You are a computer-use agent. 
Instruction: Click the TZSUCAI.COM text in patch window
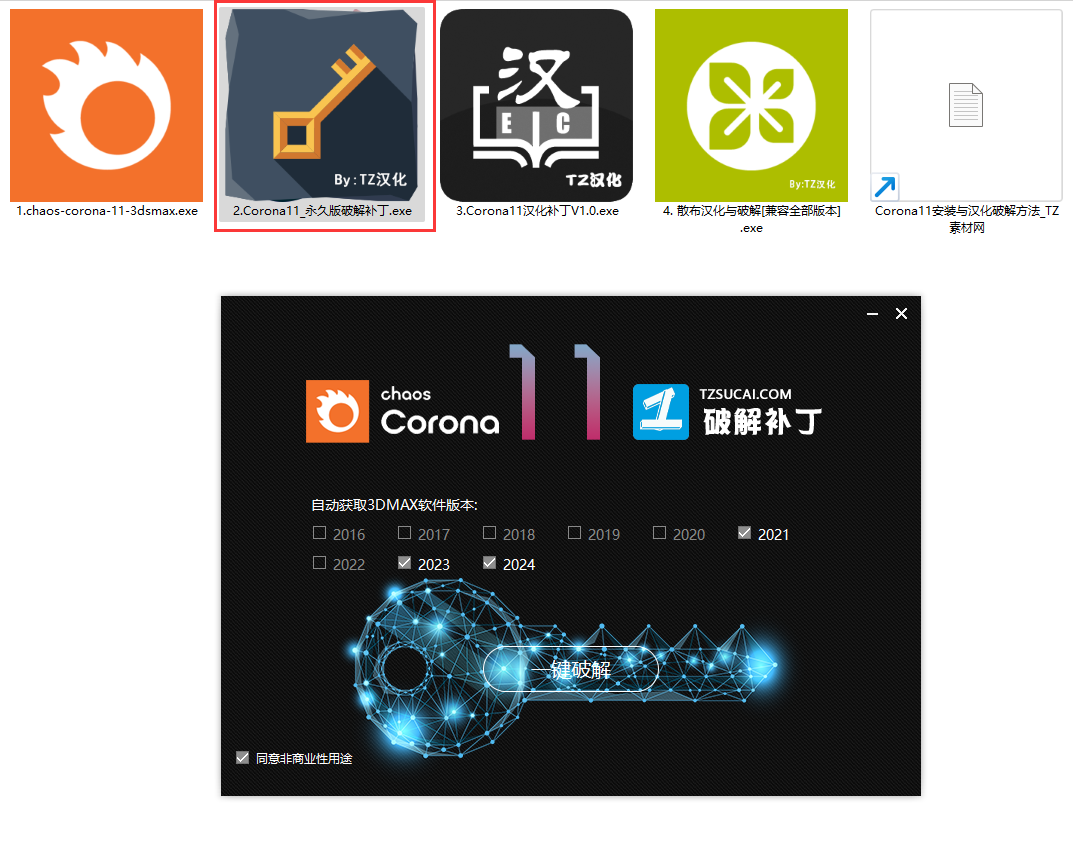(x=745, y=394)
